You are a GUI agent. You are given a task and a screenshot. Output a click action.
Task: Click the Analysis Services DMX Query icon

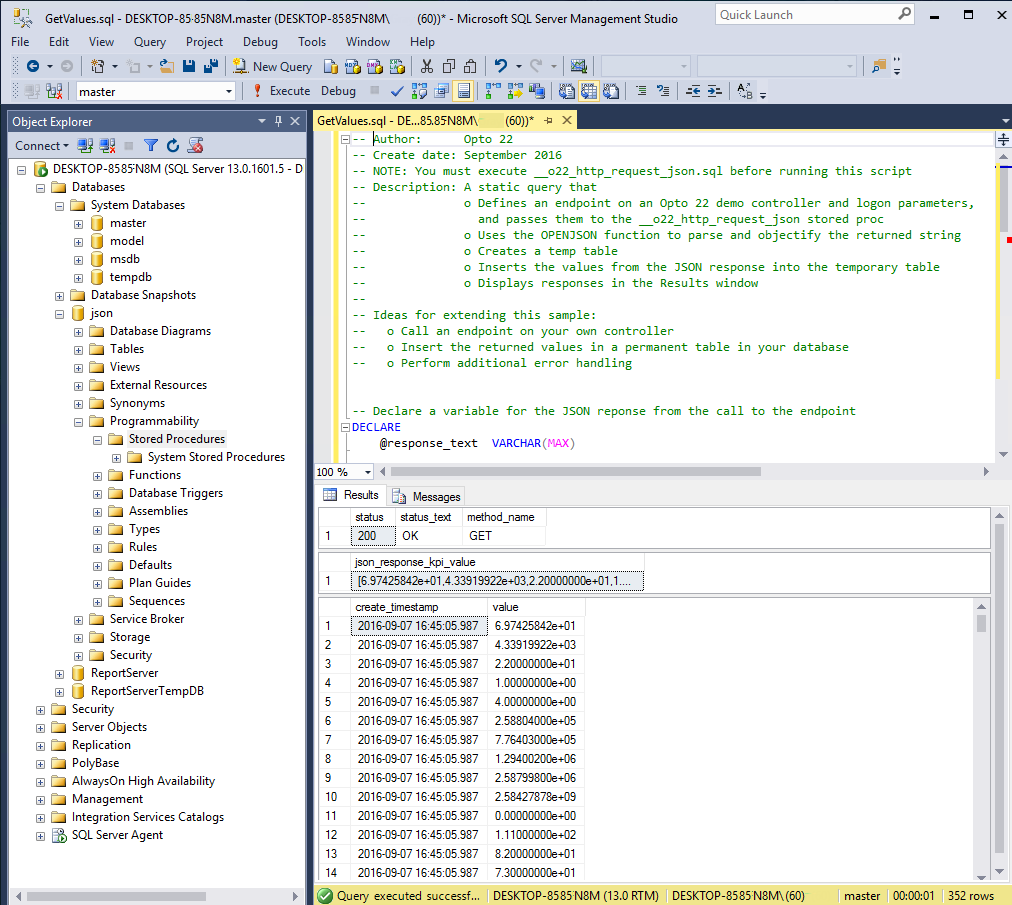(375, 66)
